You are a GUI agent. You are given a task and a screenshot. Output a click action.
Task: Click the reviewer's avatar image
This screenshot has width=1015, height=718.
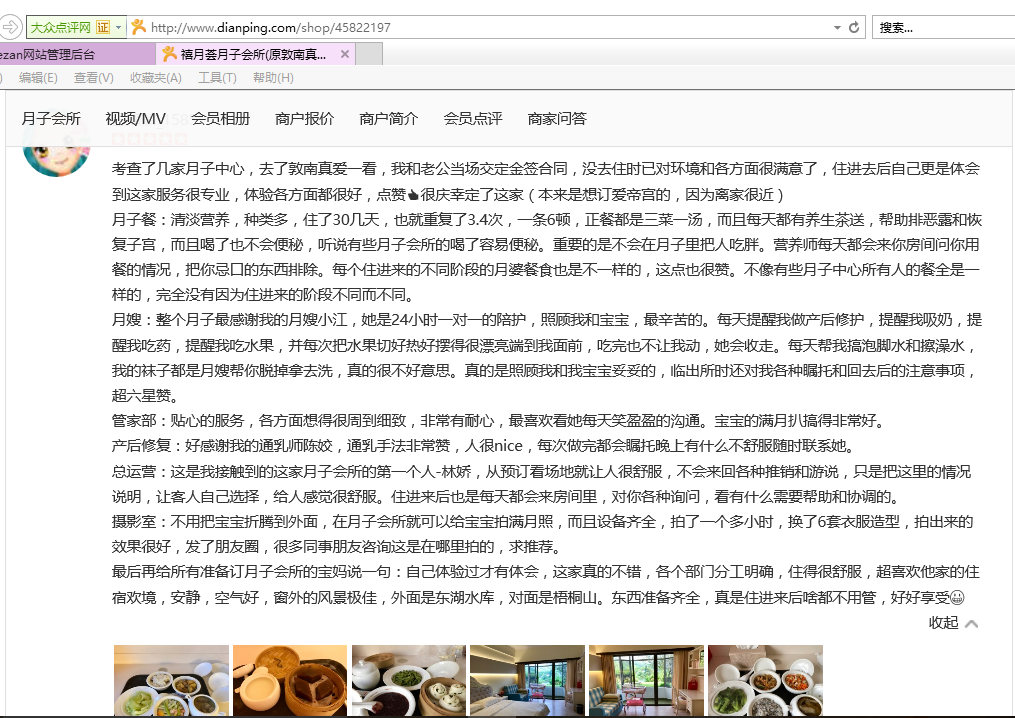point(56,157)
